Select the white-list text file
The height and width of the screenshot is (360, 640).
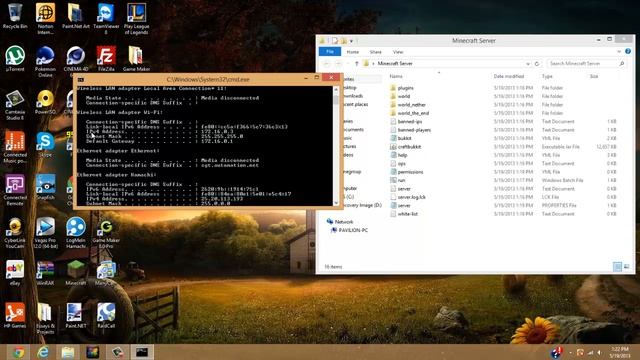pos(407,214)
